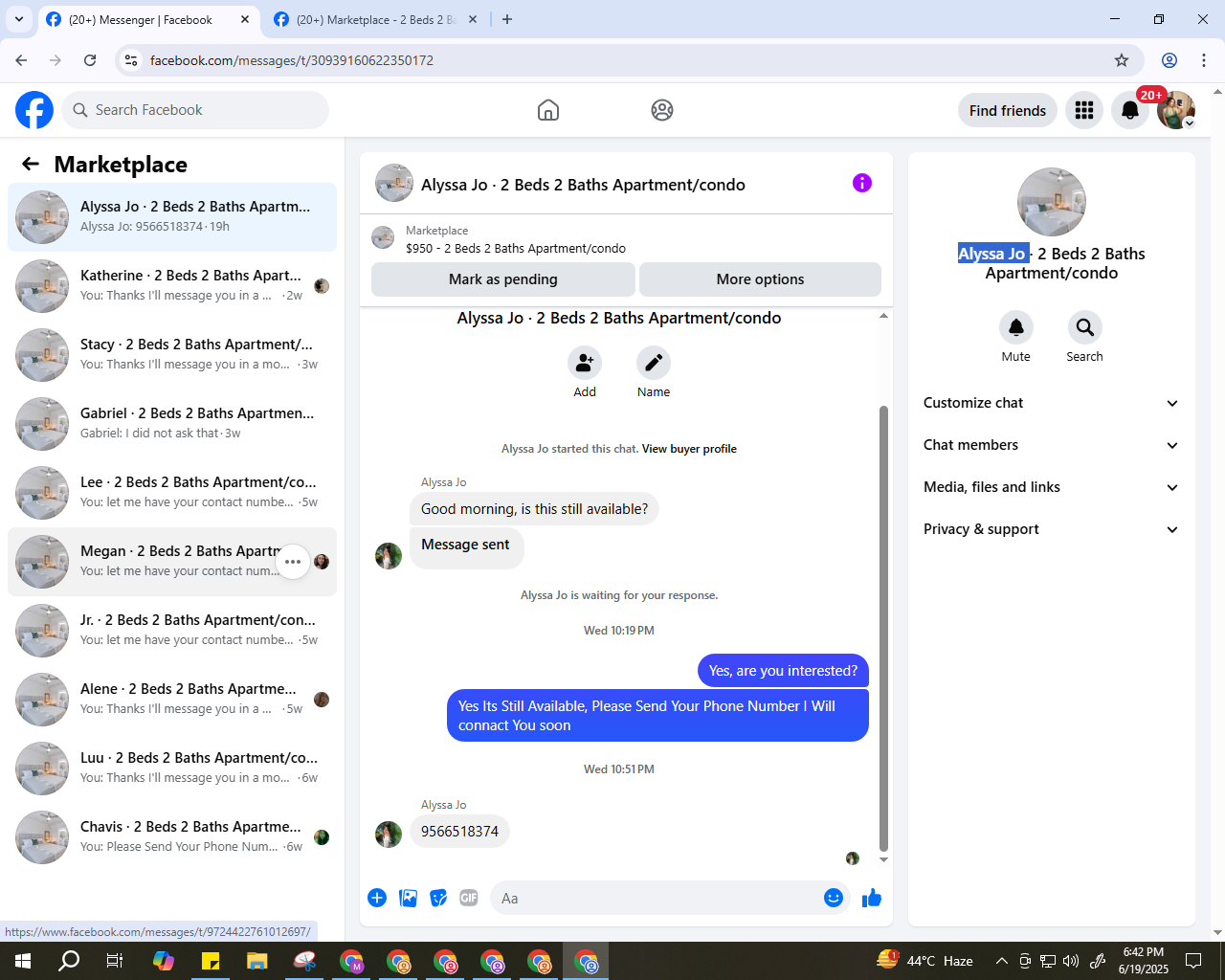Send a thumbs-up like
The width and height of the screenshot is (1225, 980).
[x=872, y=898]
